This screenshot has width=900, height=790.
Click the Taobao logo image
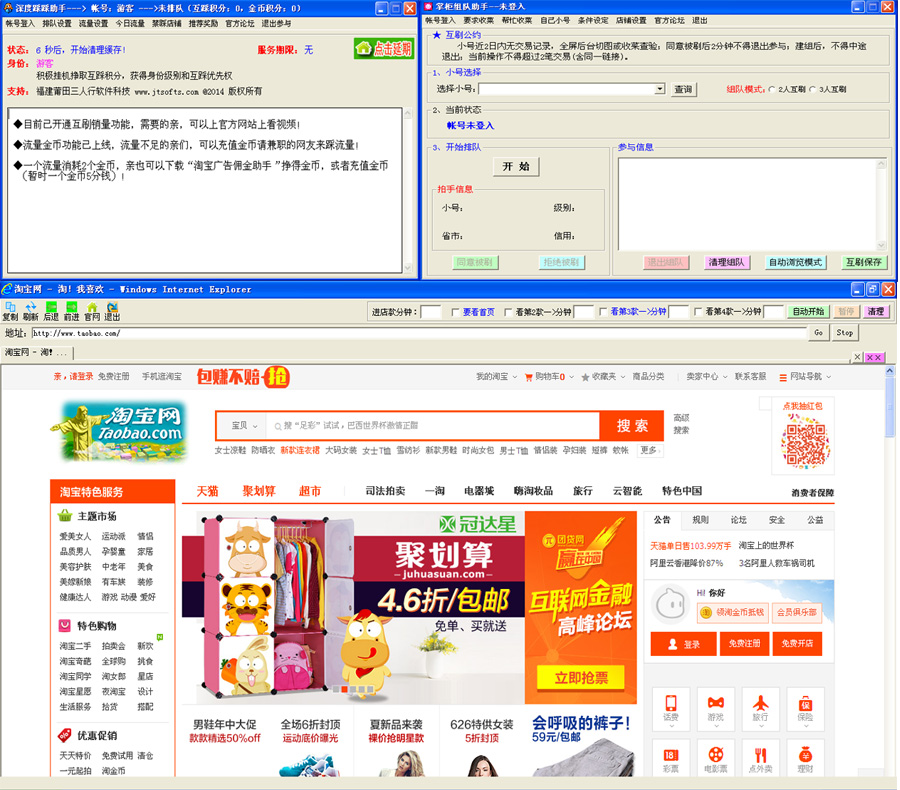[121, 432]
